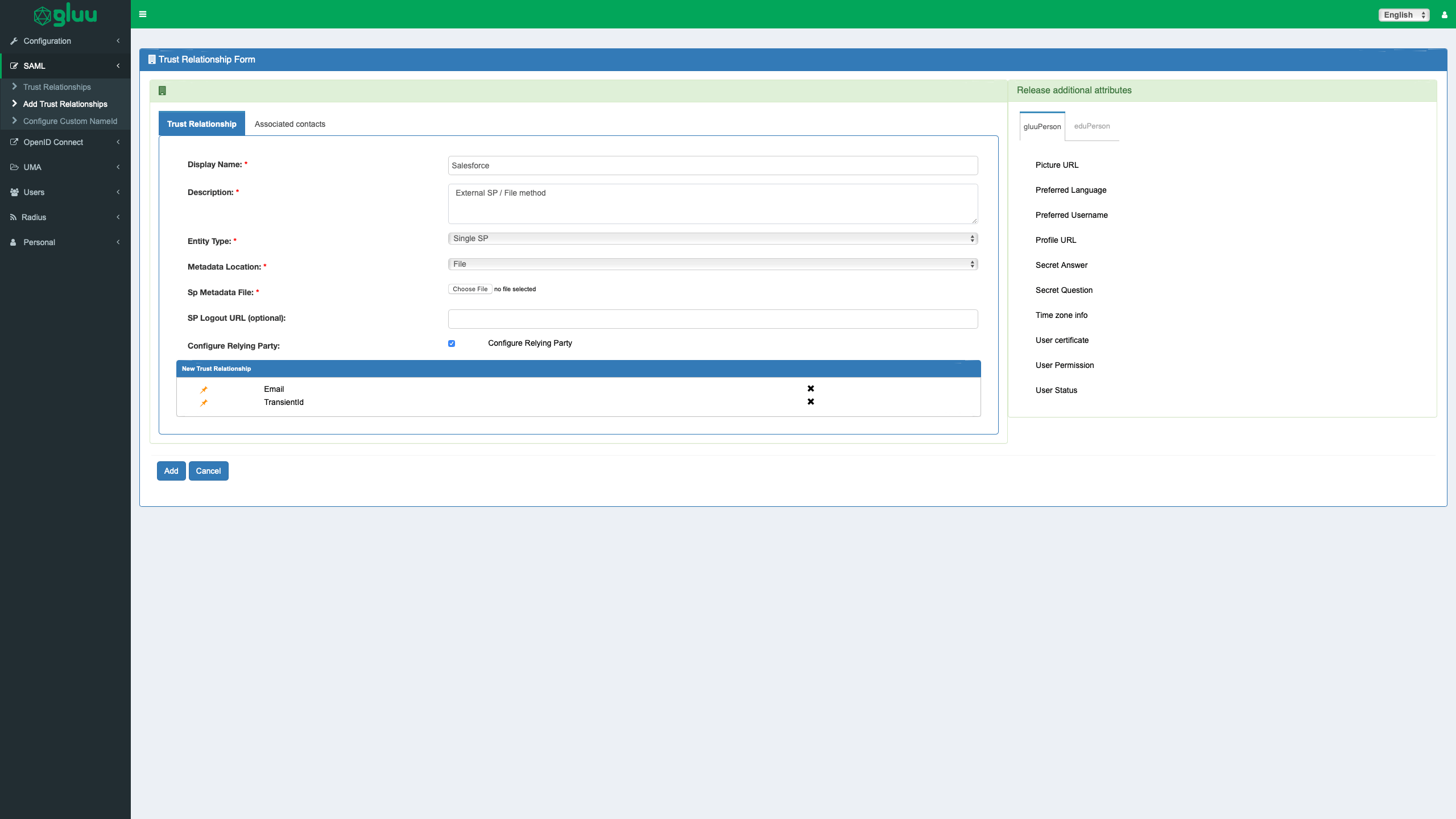Remove the TransientId attribute with X icon

(810, 402)
